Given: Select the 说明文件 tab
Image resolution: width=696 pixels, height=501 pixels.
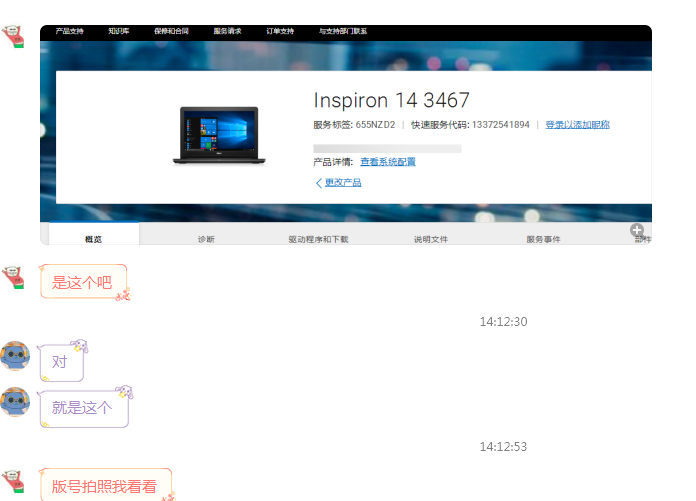Looking at the screenshot, I should pos(431,239).
